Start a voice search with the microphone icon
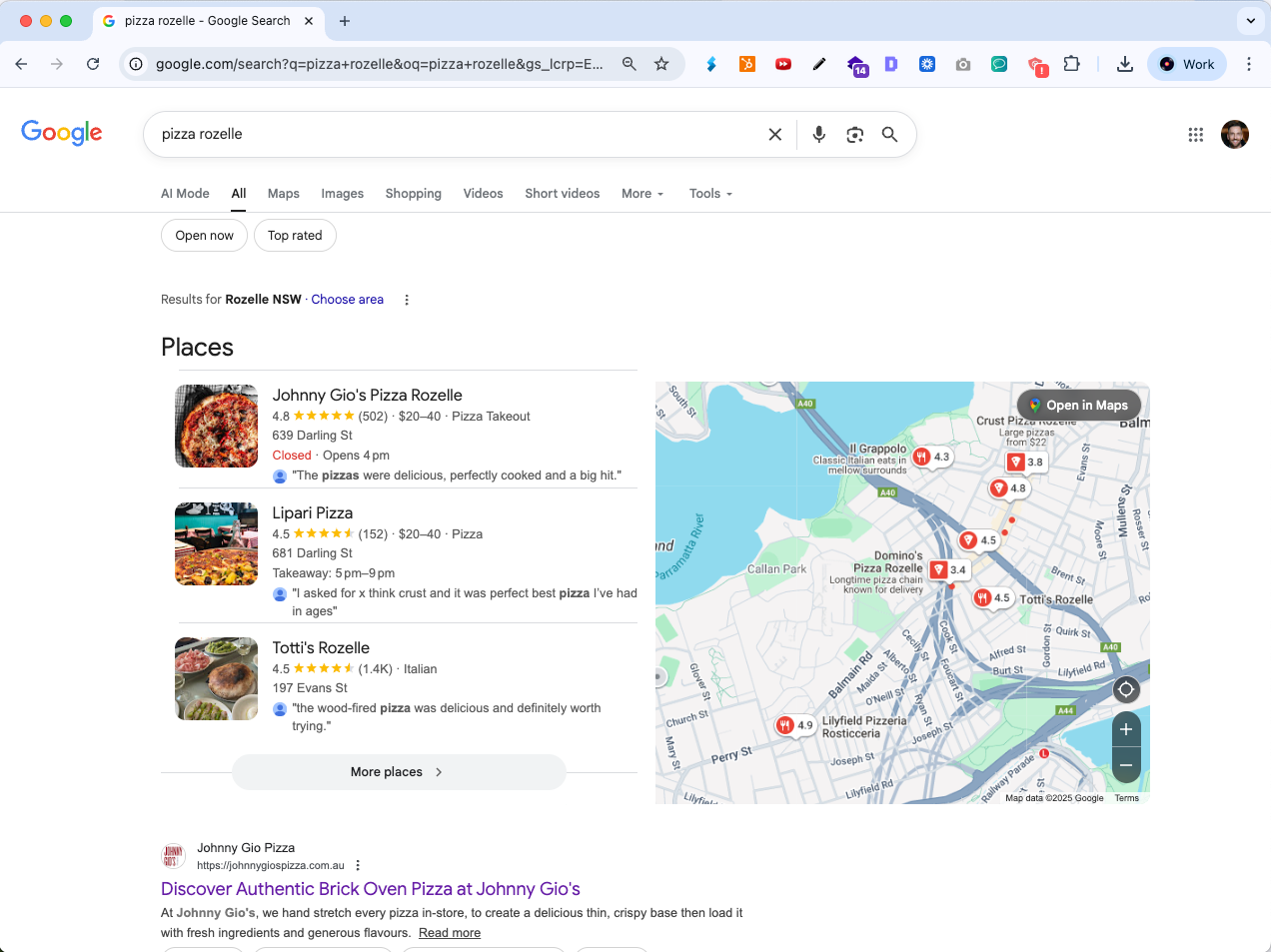 818,133
